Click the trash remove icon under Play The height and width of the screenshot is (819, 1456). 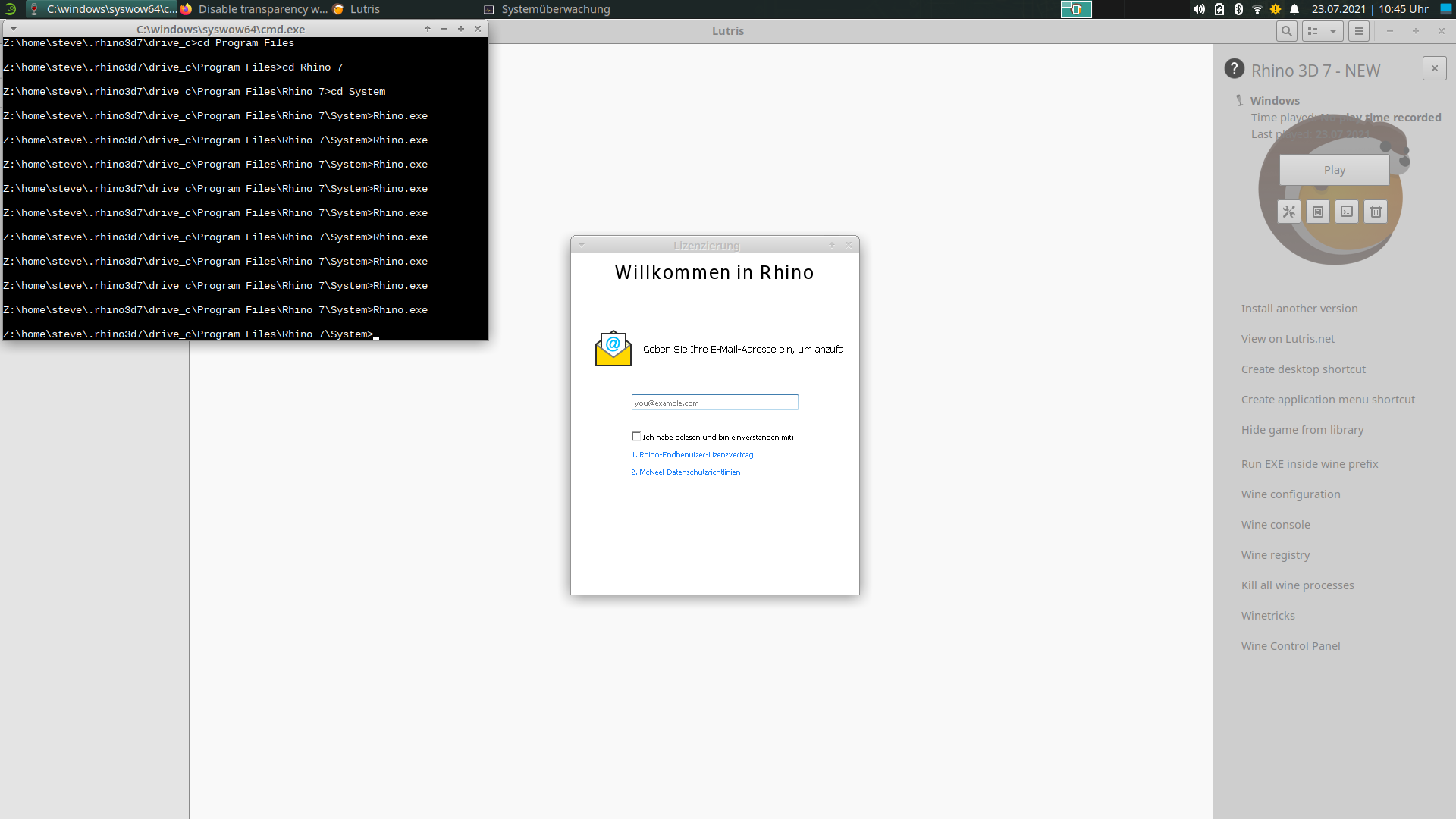[x=1376, y=212]
